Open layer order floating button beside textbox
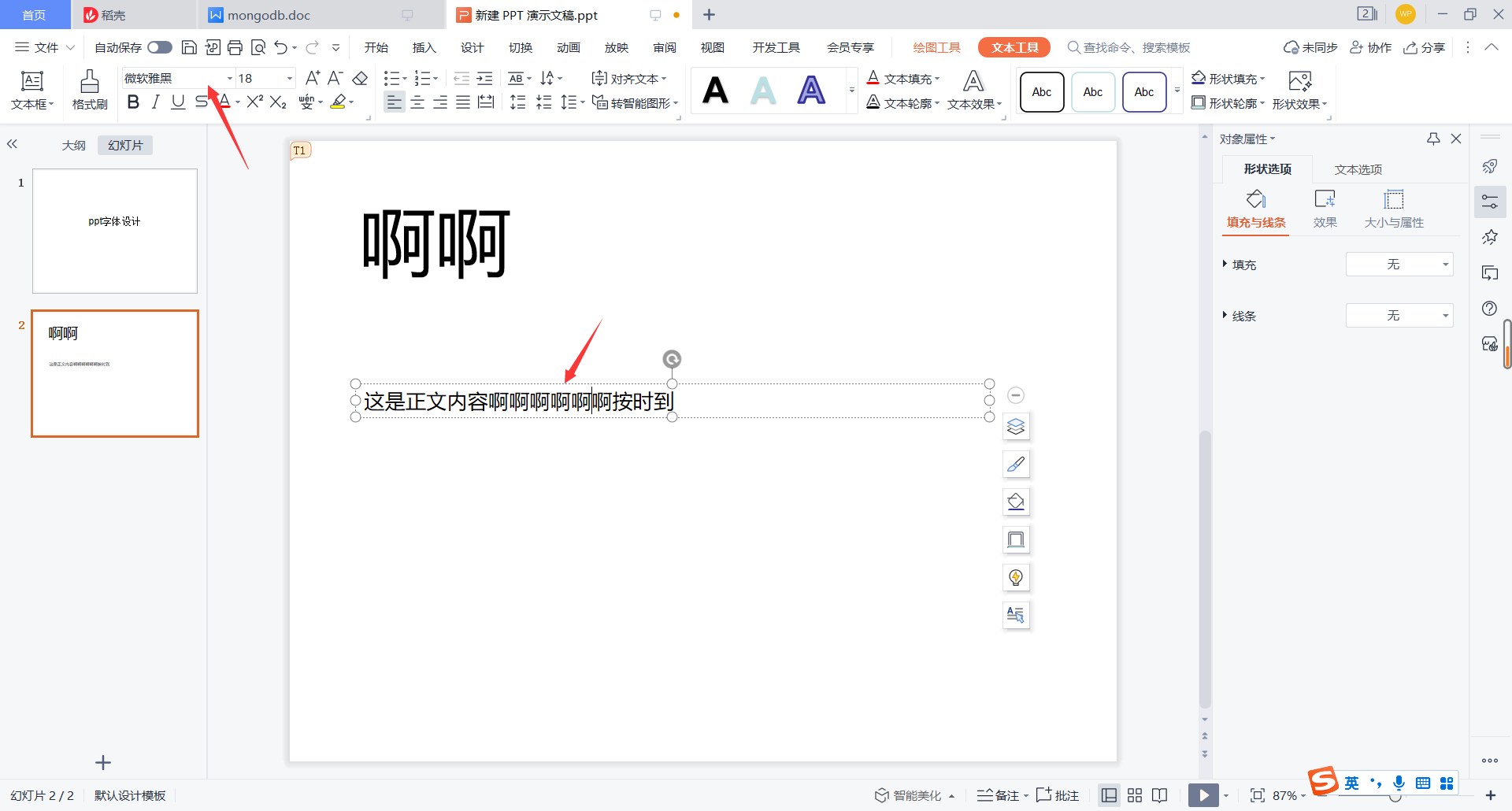1512x811 pixels. tap(1016, 427)
